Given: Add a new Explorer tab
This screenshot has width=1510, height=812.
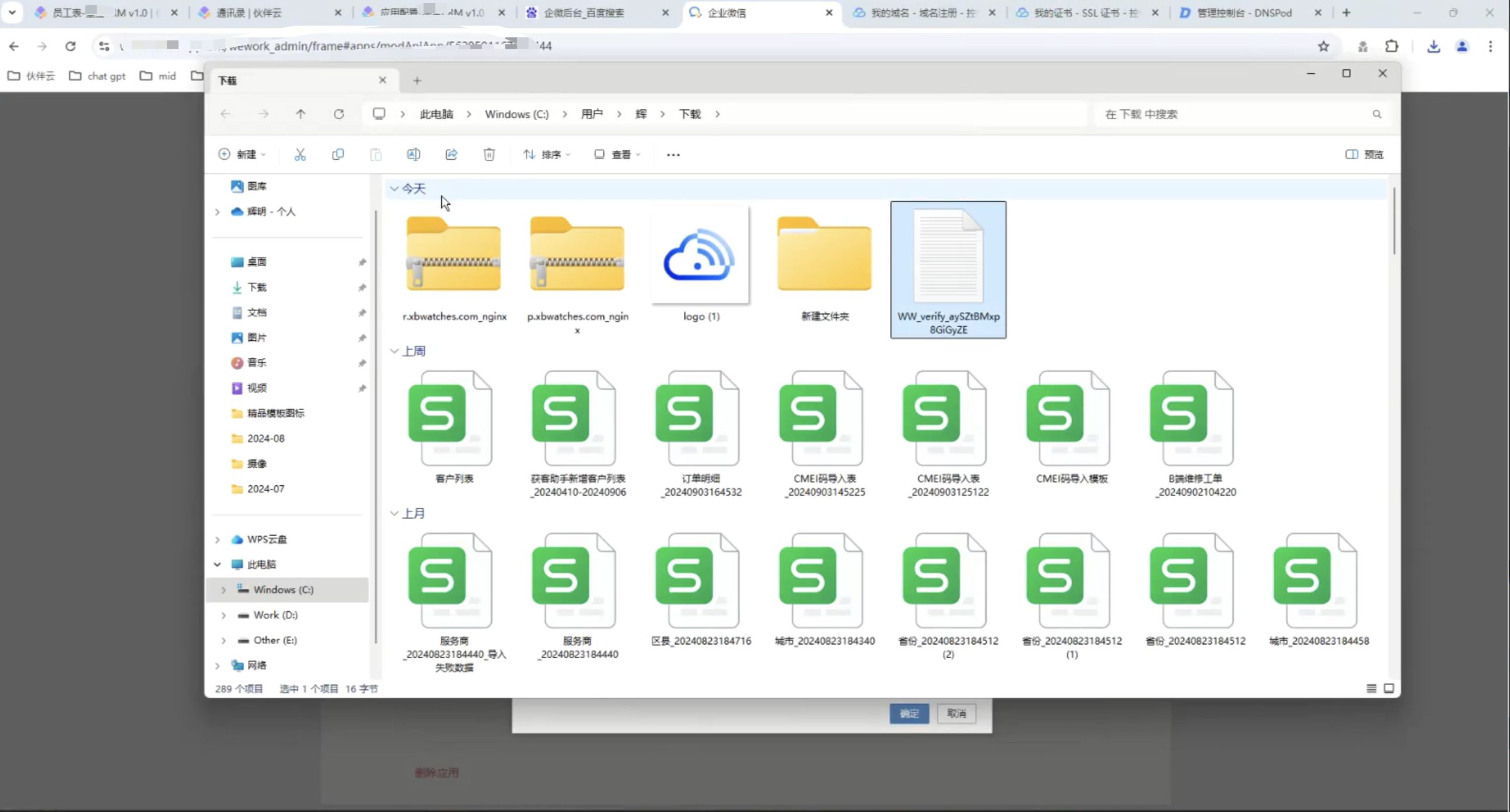Looking at the screenshot, I should tap(417, 81).
